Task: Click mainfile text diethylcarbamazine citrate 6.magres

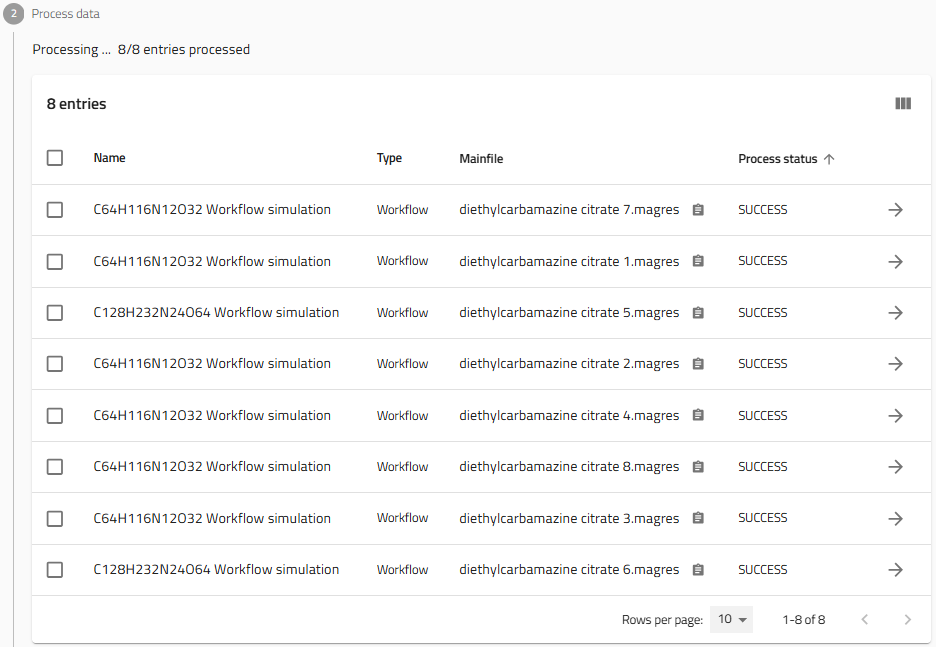Action: (569, 570)
